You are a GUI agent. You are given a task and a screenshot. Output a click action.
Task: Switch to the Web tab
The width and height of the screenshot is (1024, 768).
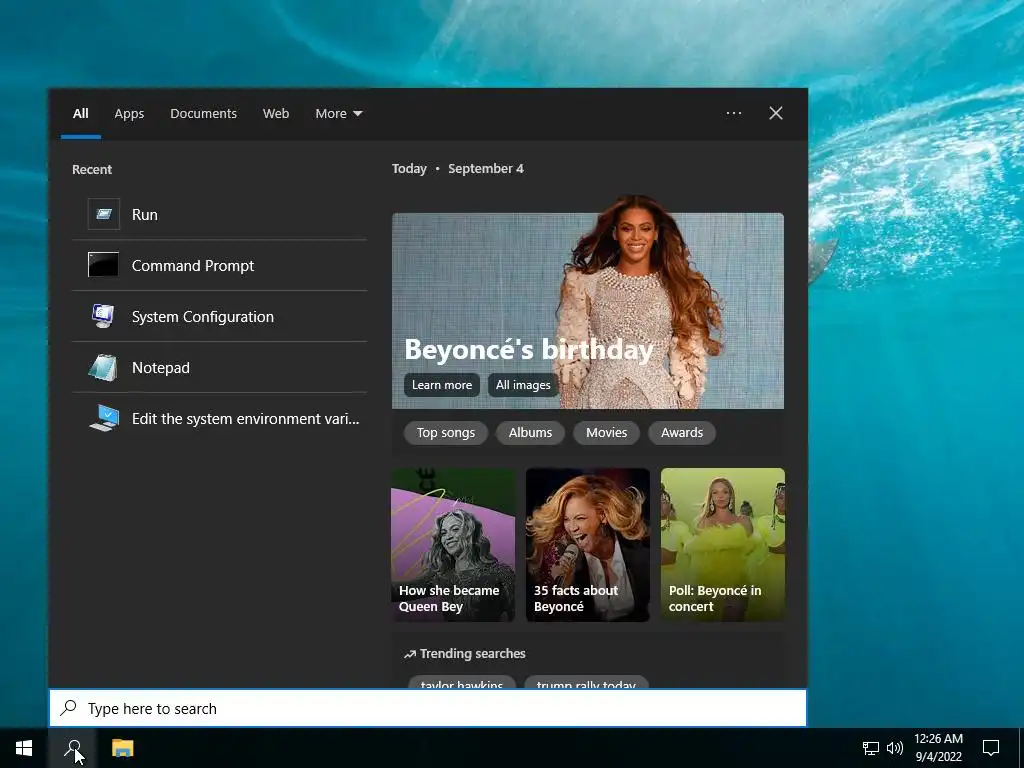(x=276, y=114)
